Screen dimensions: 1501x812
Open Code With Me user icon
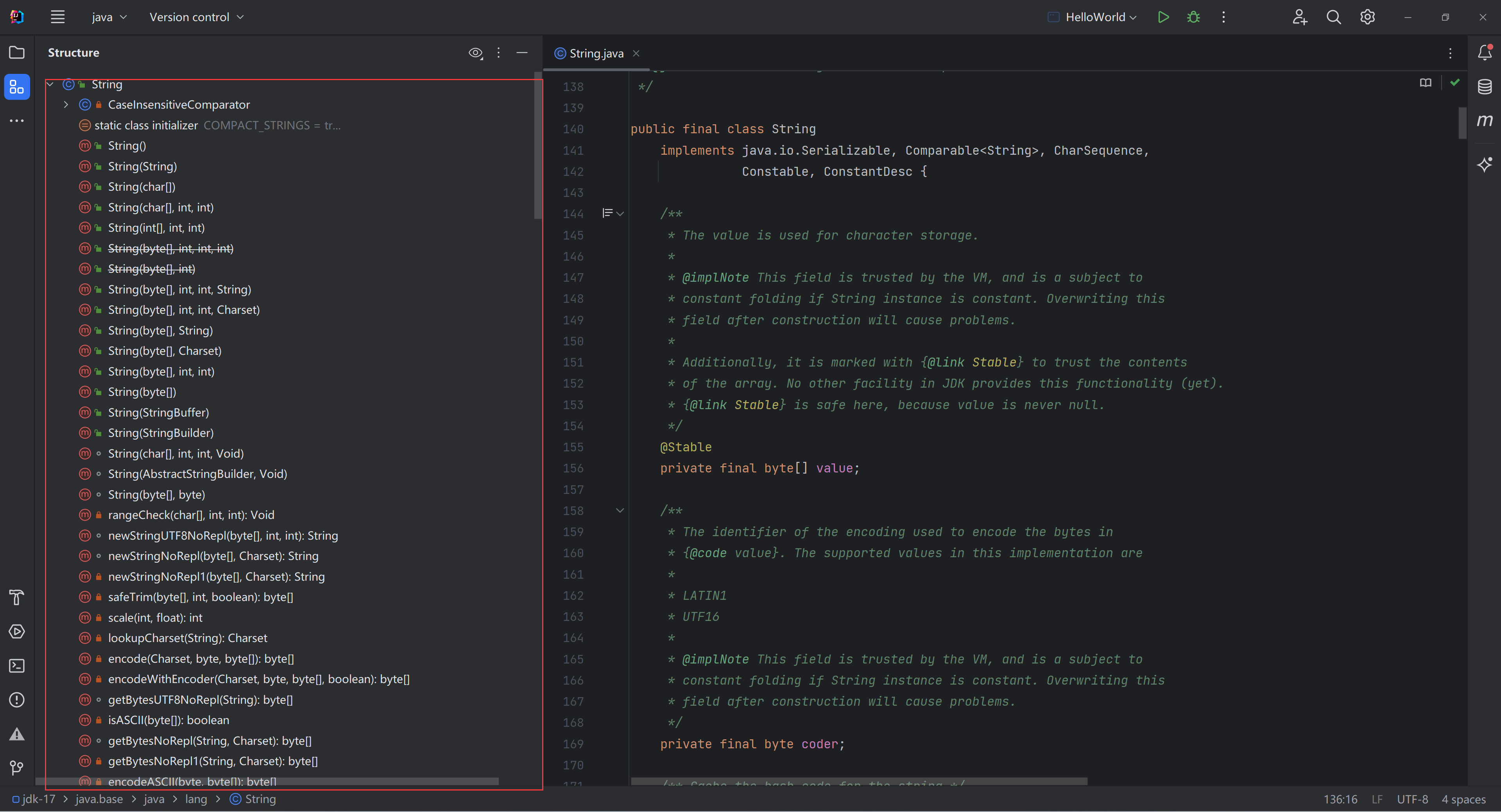coord(1299,17)
